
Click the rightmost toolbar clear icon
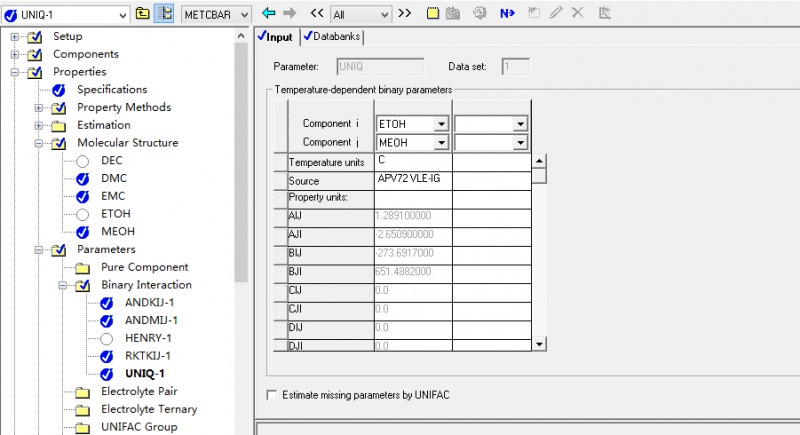(605, 13)
